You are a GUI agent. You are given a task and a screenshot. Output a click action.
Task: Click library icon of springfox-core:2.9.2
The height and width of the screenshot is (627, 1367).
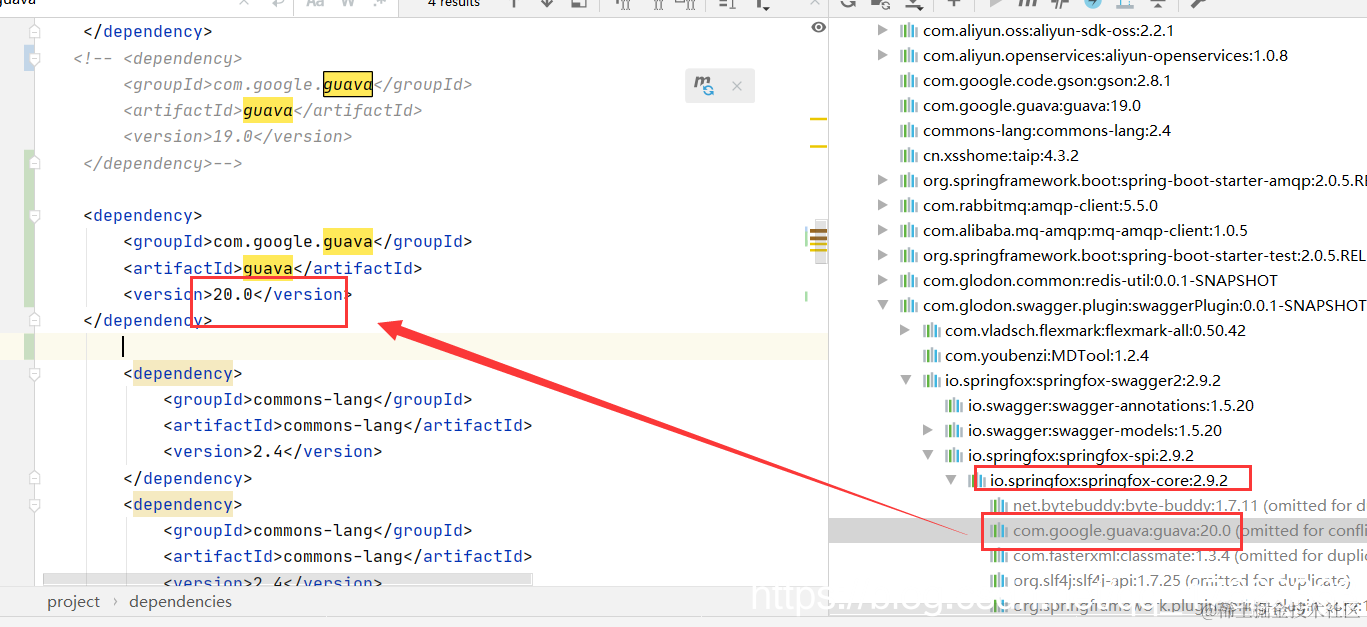(976, 481)
